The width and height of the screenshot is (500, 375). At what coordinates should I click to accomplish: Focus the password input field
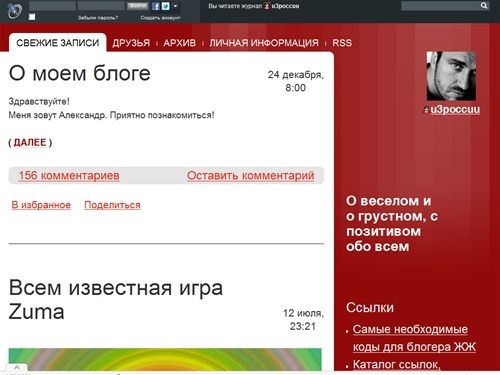coord(101,6)
